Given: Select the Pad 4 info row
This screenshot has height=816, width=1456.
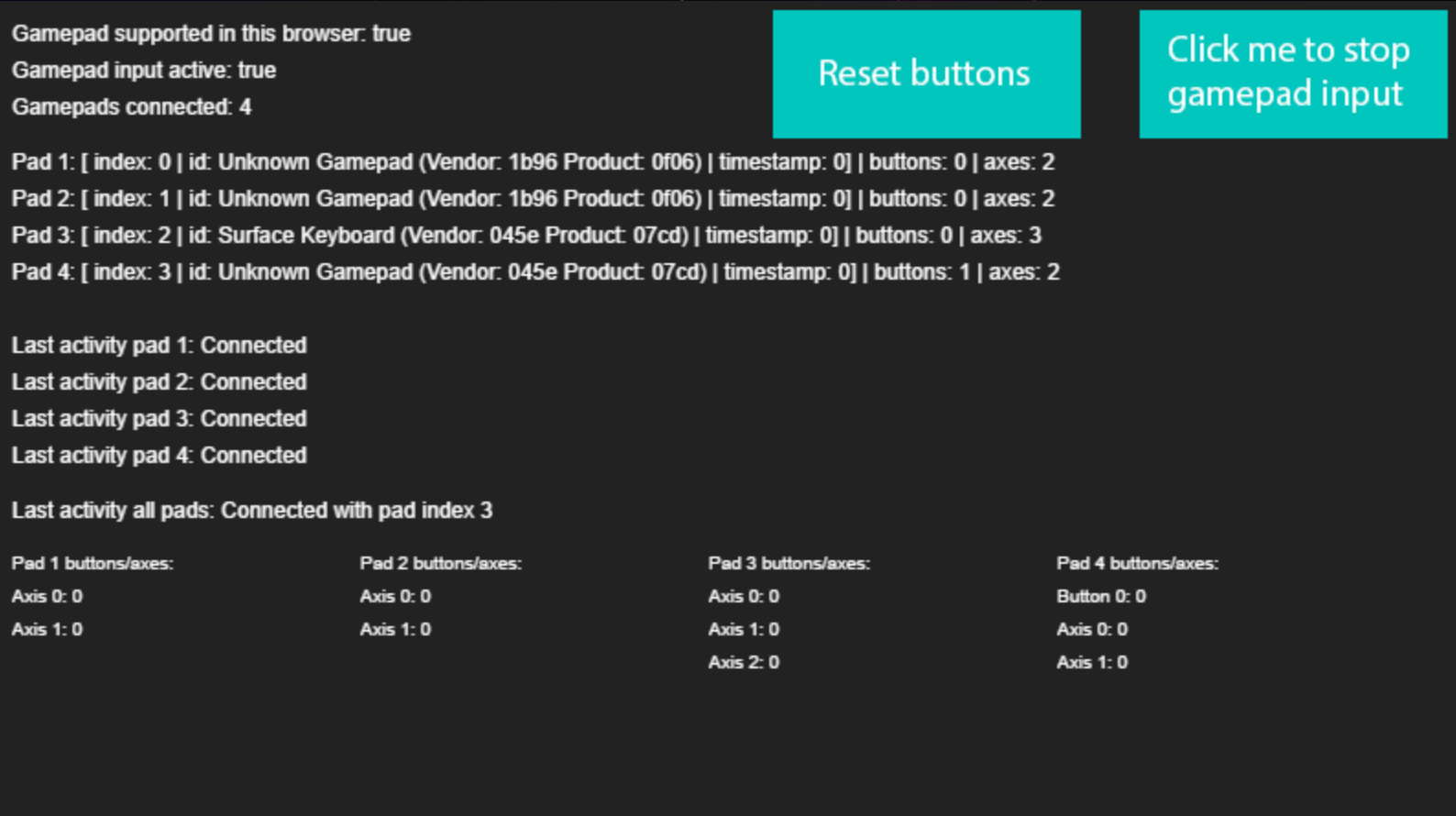Looking at the screenshot, I should (535, 272).
